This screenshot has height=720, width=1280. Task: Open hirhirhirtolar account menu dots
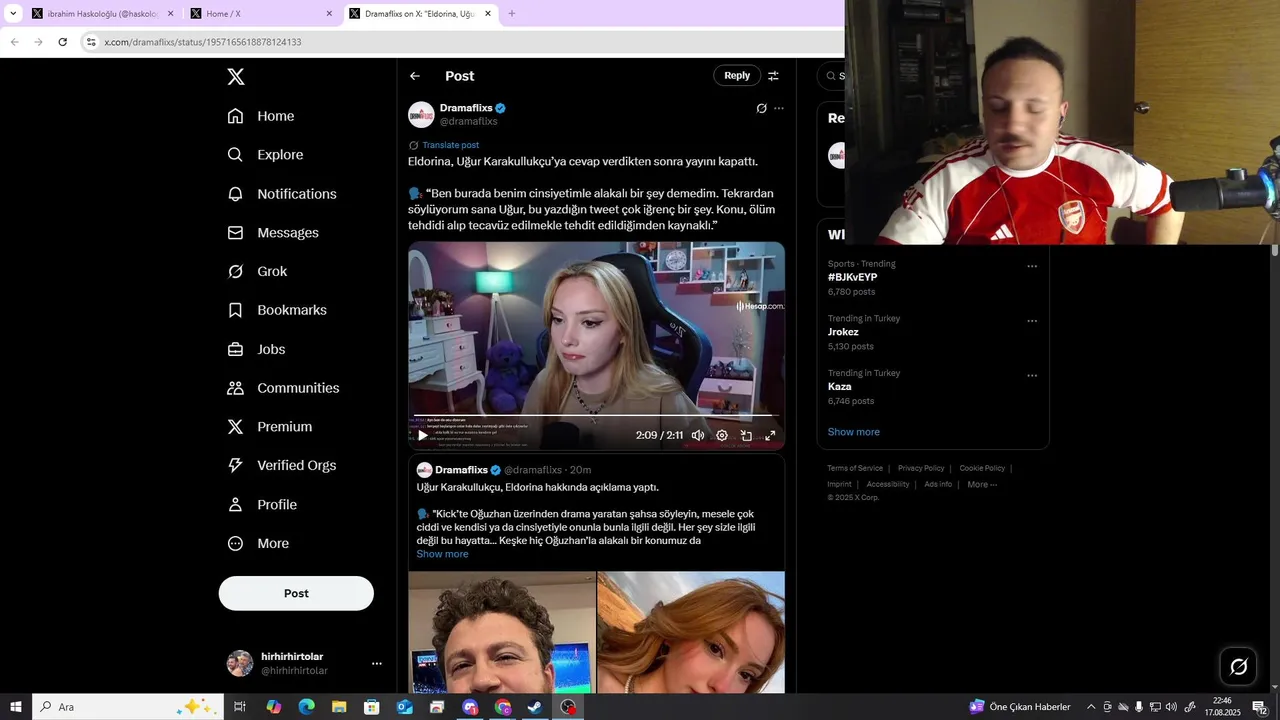click(377, 663)
